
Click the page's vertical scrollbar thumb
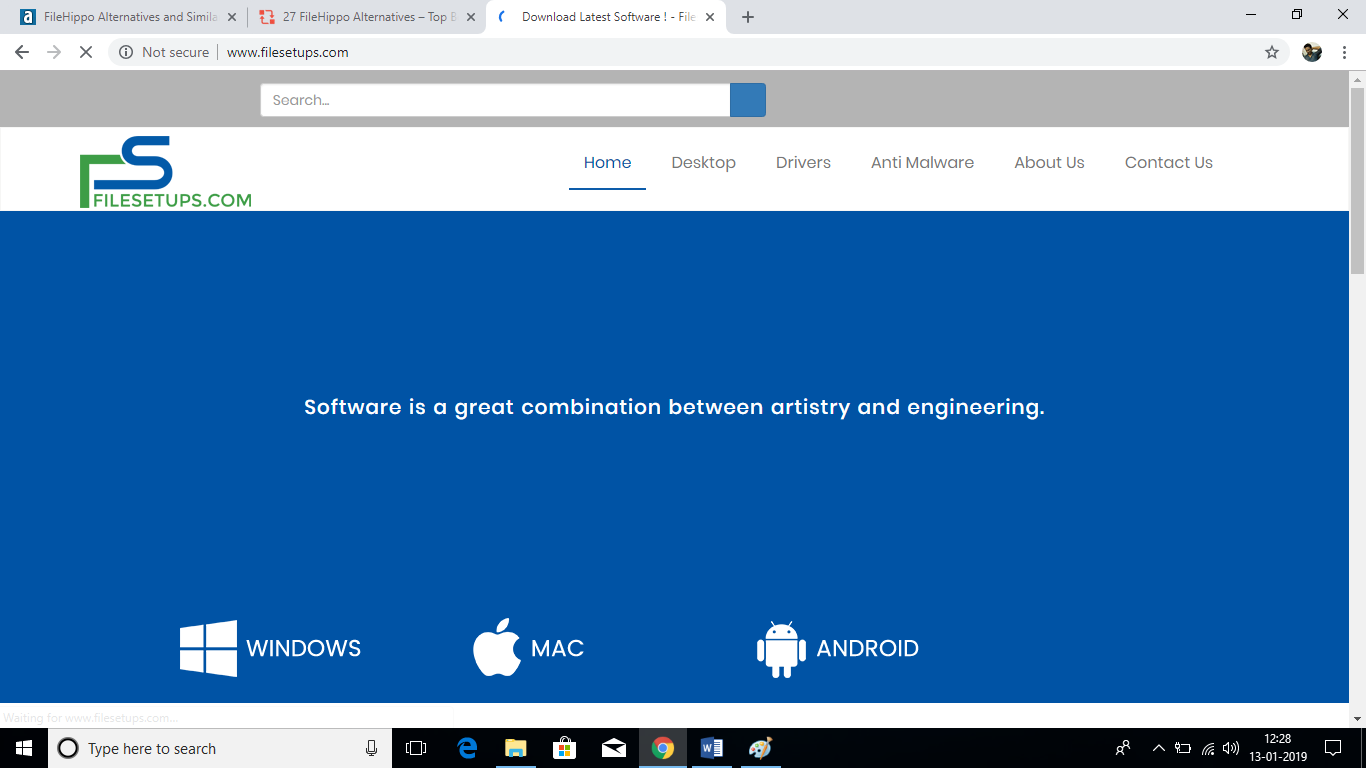click(1357, 180)
